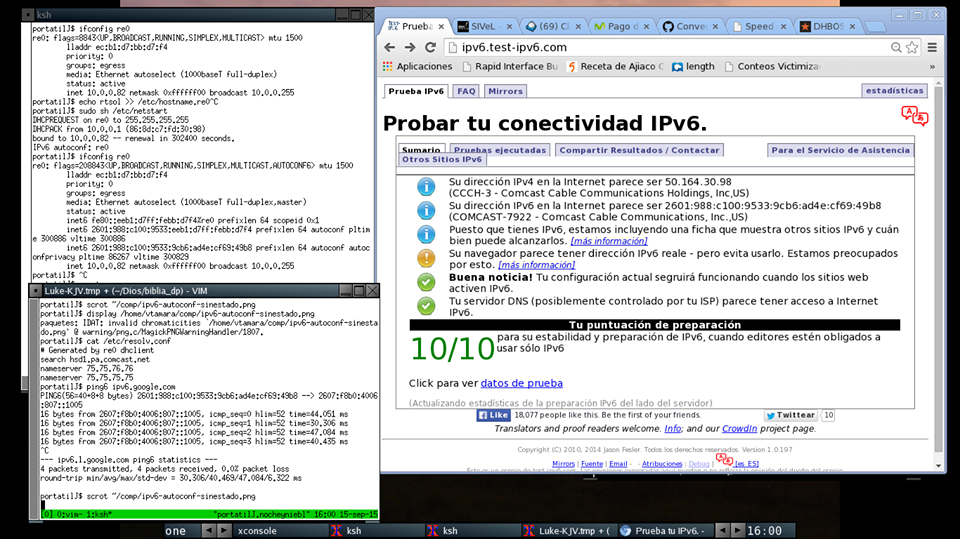This screenshot has width=960, height=539.
Task: Click the Twittear button
Action: click(x=790, y=415)
